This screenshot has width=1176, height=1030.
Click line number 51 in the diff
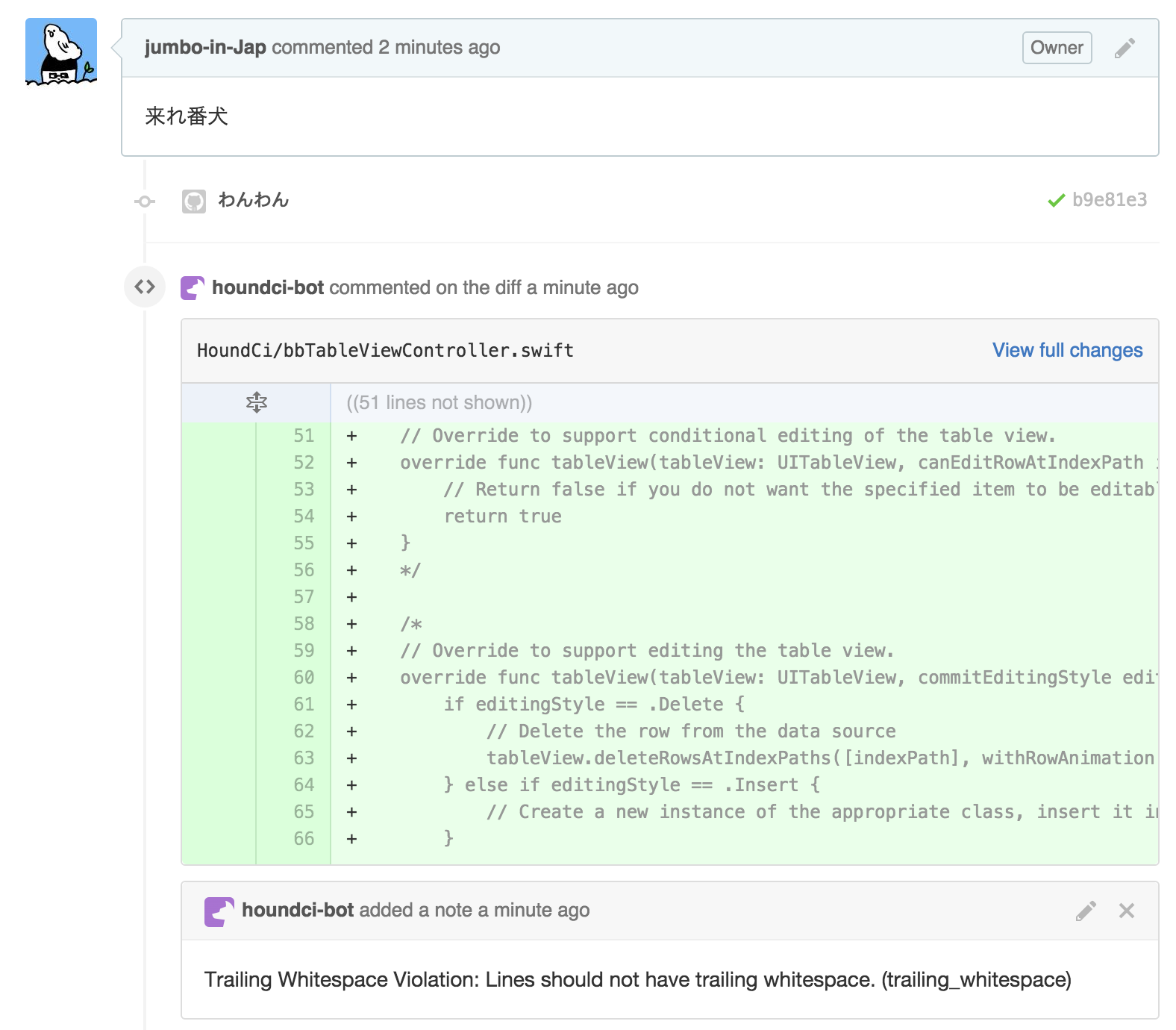(x=304, y=436)
